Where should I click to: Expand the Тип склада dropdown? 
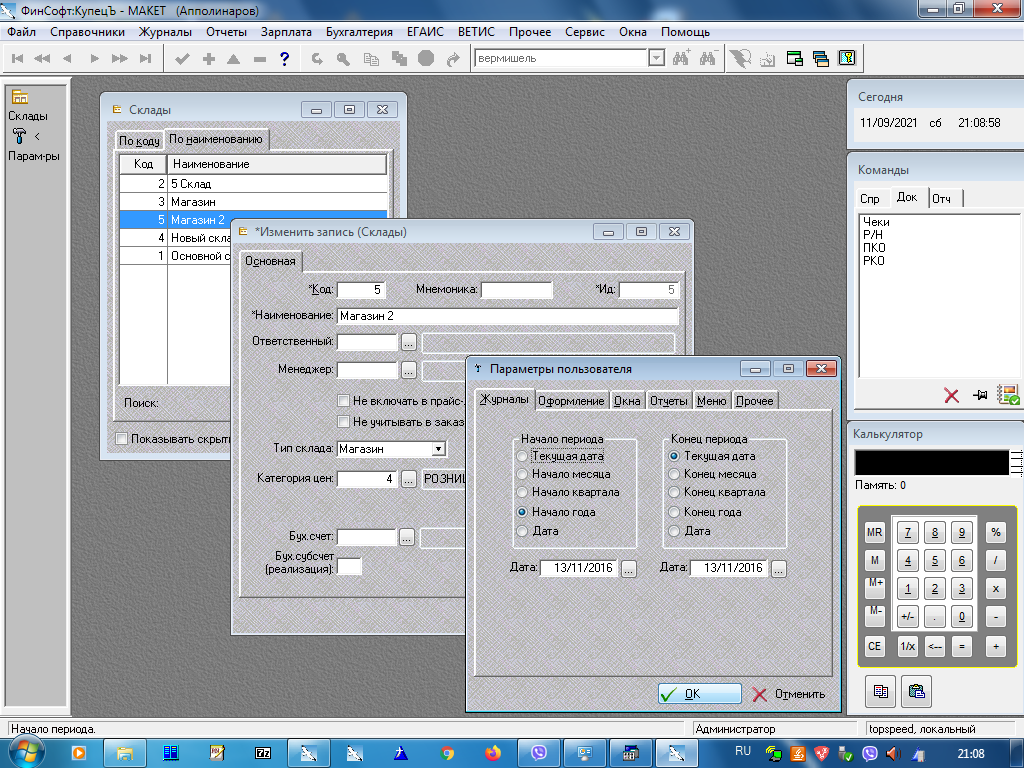pyautogui.click(x=438, y=449)
